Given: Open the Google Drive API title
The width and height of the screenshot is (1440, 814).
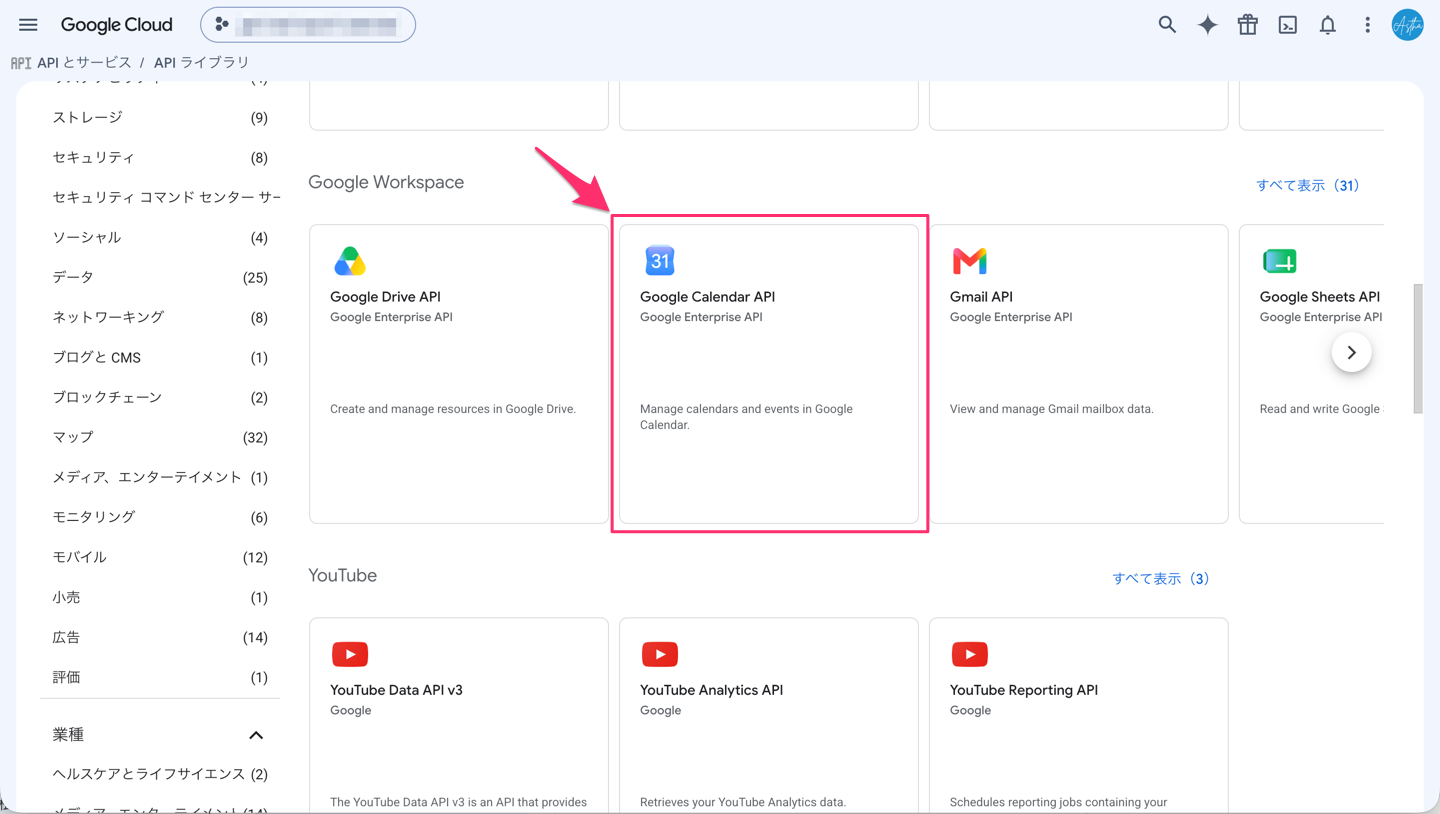Looking at the screenshot, I should coord(385,297).
